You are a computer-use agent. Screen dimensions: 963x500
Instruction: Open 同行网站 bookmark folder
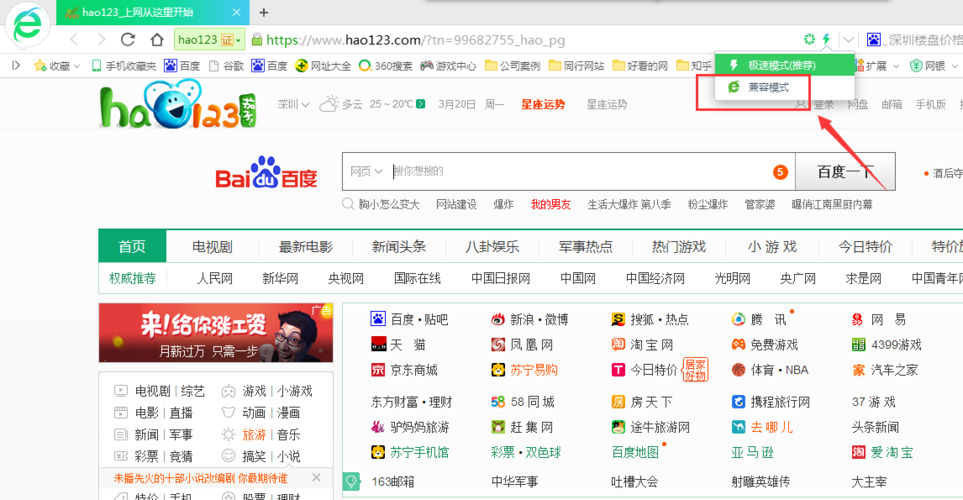[577, 66]
